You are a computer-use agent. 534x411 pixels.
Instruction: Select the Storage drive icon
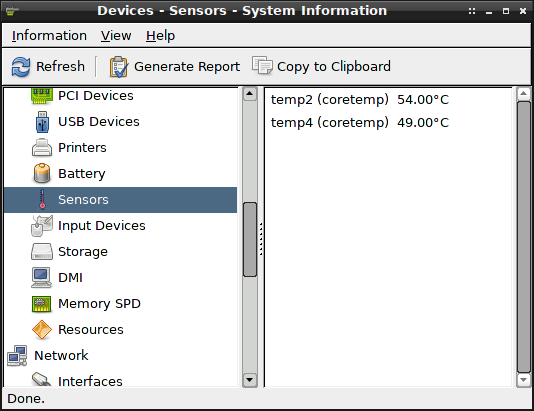pos(42,252)
